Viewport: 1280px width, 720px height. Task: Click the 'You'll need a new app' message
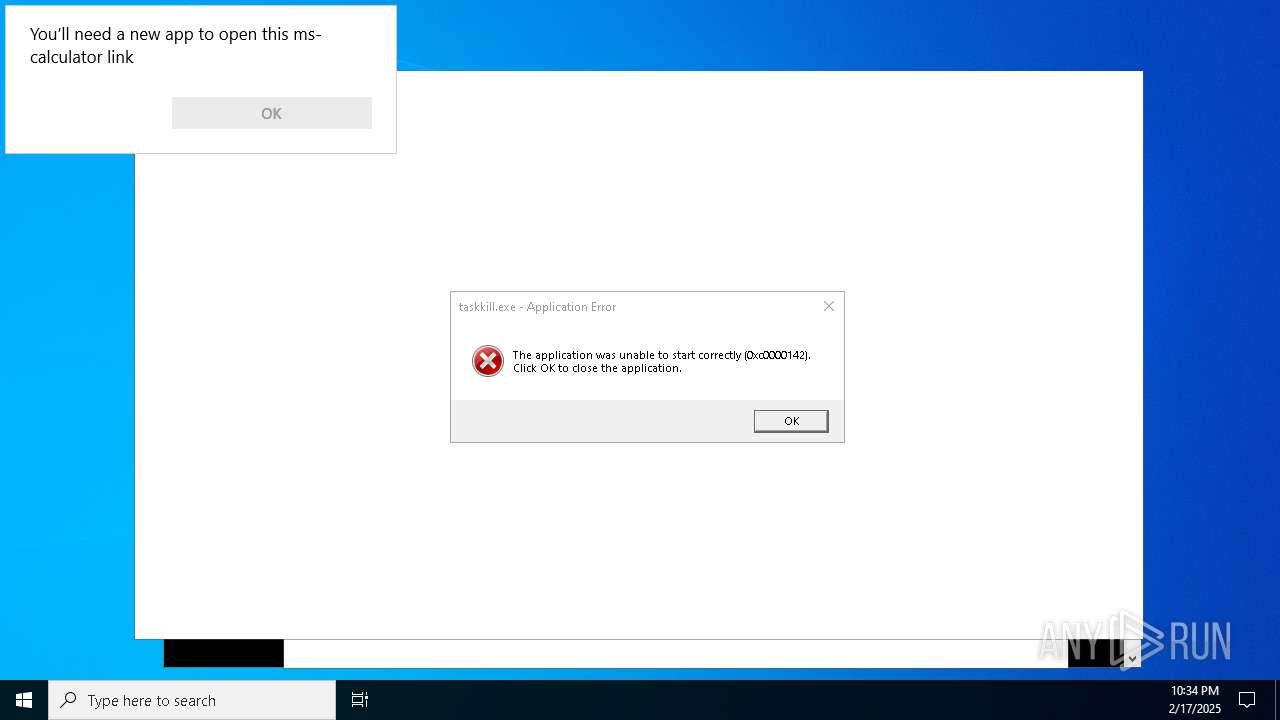pos(176,46)
